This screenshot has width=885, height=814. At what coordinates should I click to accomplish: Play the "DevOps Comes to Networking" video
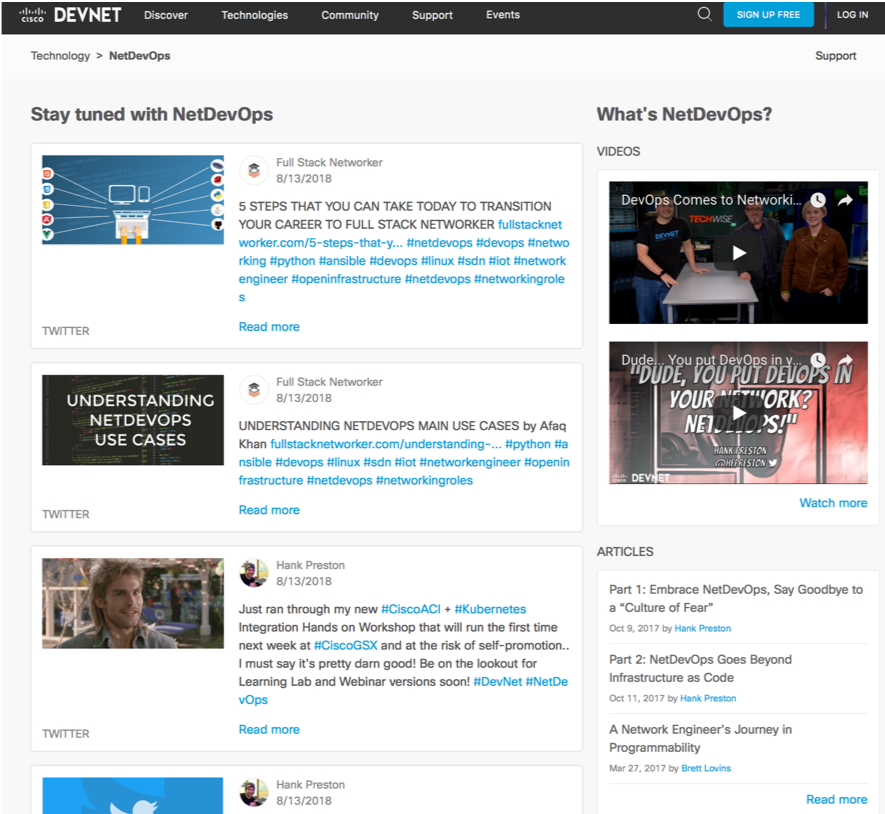tap(738, 252)
